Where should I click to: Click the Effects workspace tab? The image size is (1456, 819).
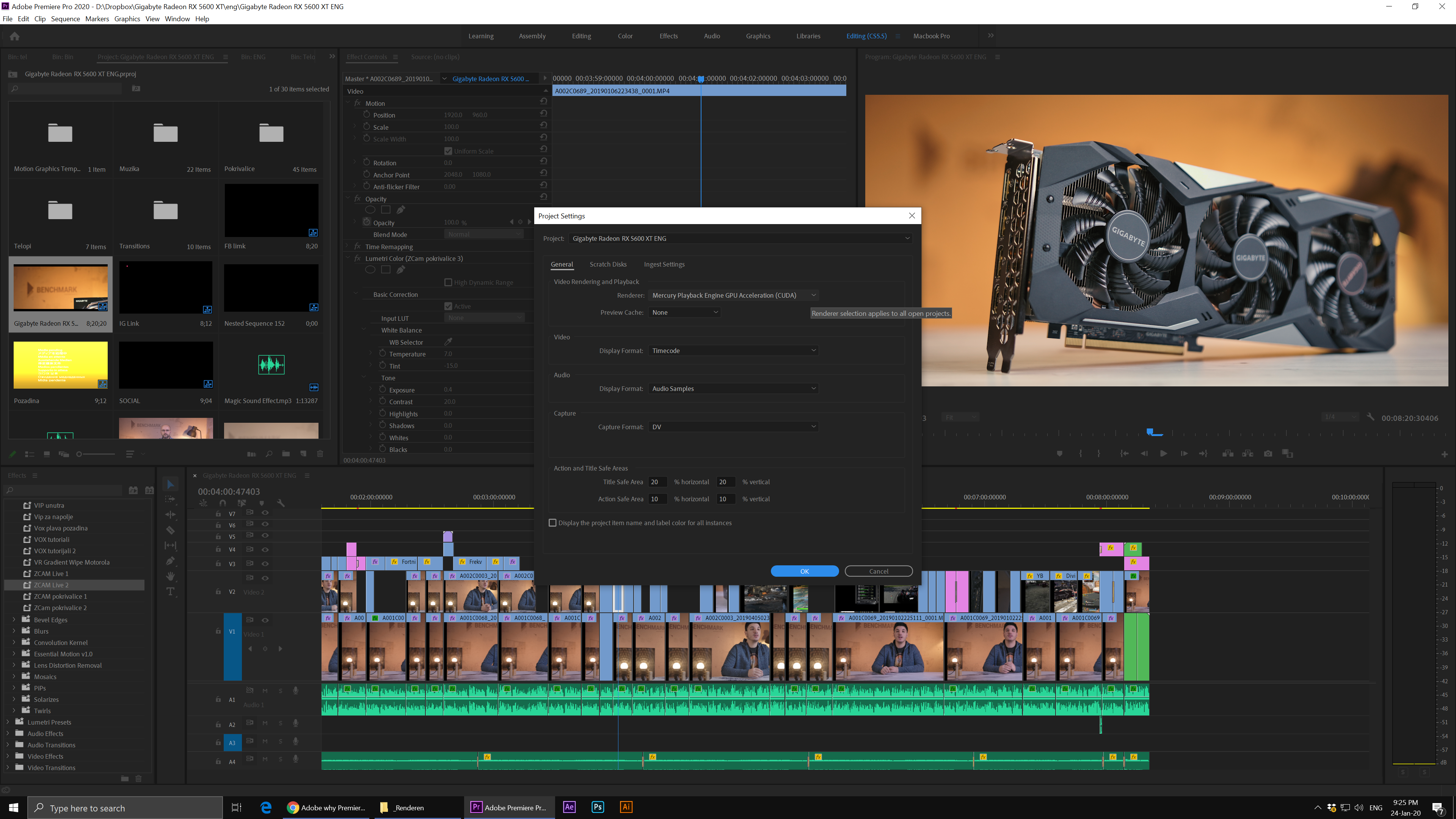(668, 36)
